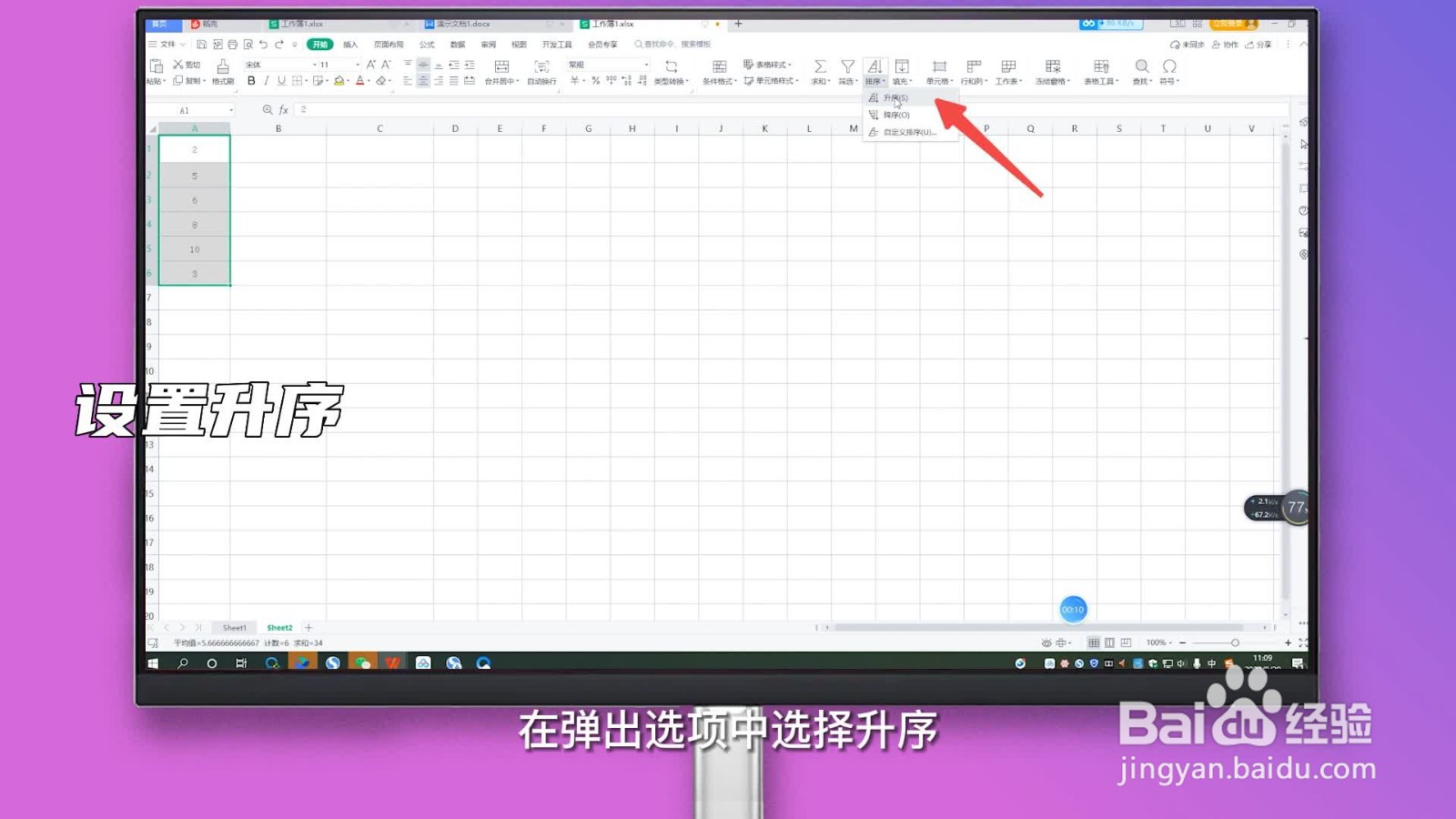Screen dimensions: 1456x819
Task: Toggle Underline formatting
Action: point(281,81)
